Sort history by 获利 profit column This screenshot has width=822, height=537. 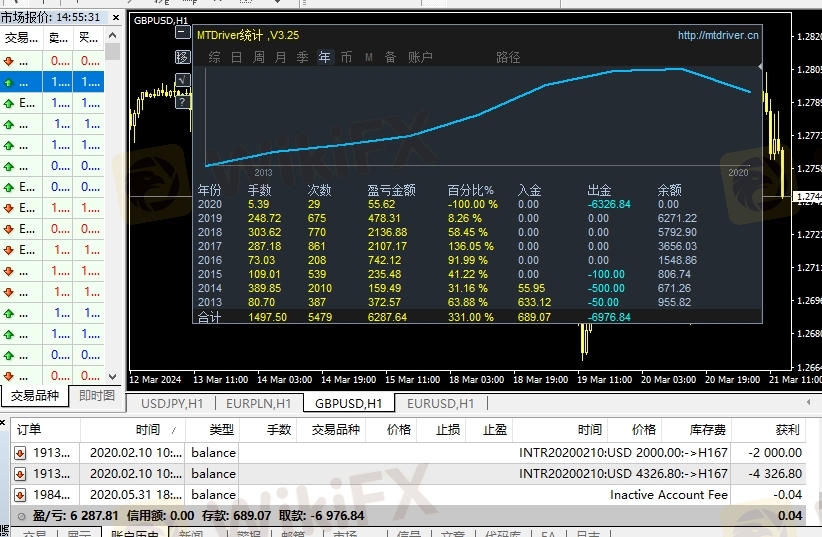[x=786, y=429]
